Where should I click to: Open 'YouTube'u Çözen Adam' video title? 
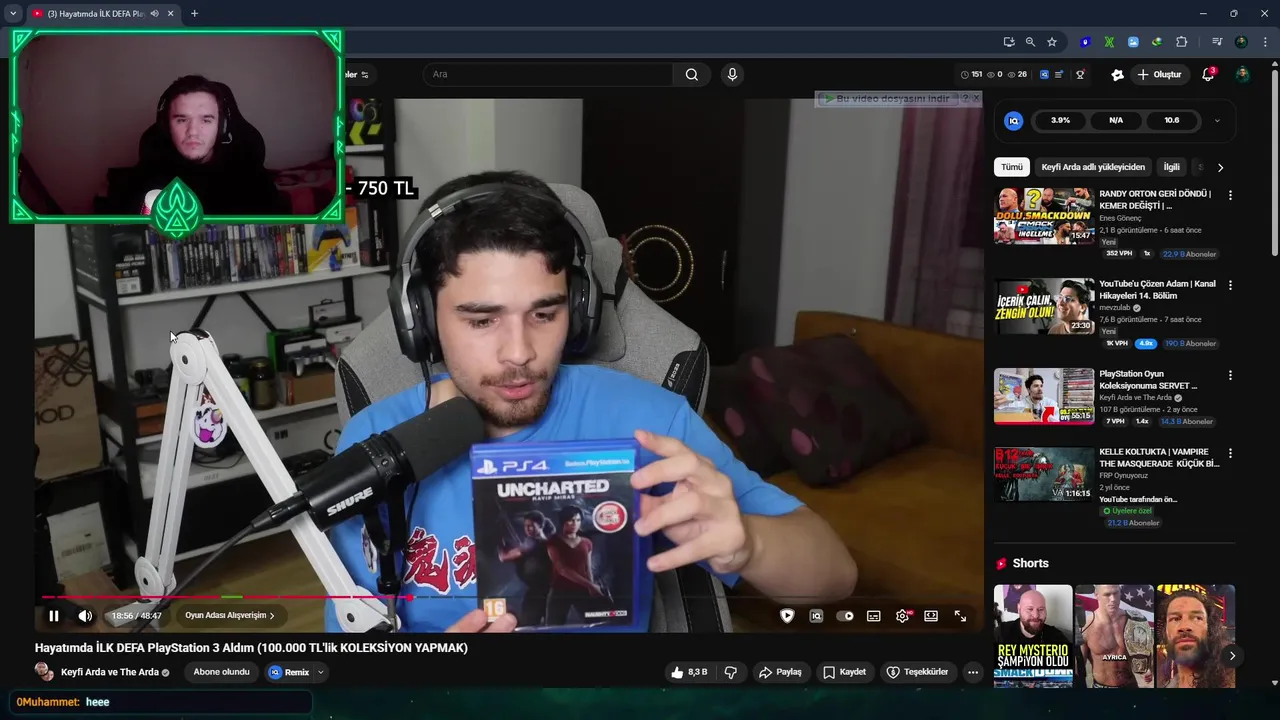coord(1157,289)
